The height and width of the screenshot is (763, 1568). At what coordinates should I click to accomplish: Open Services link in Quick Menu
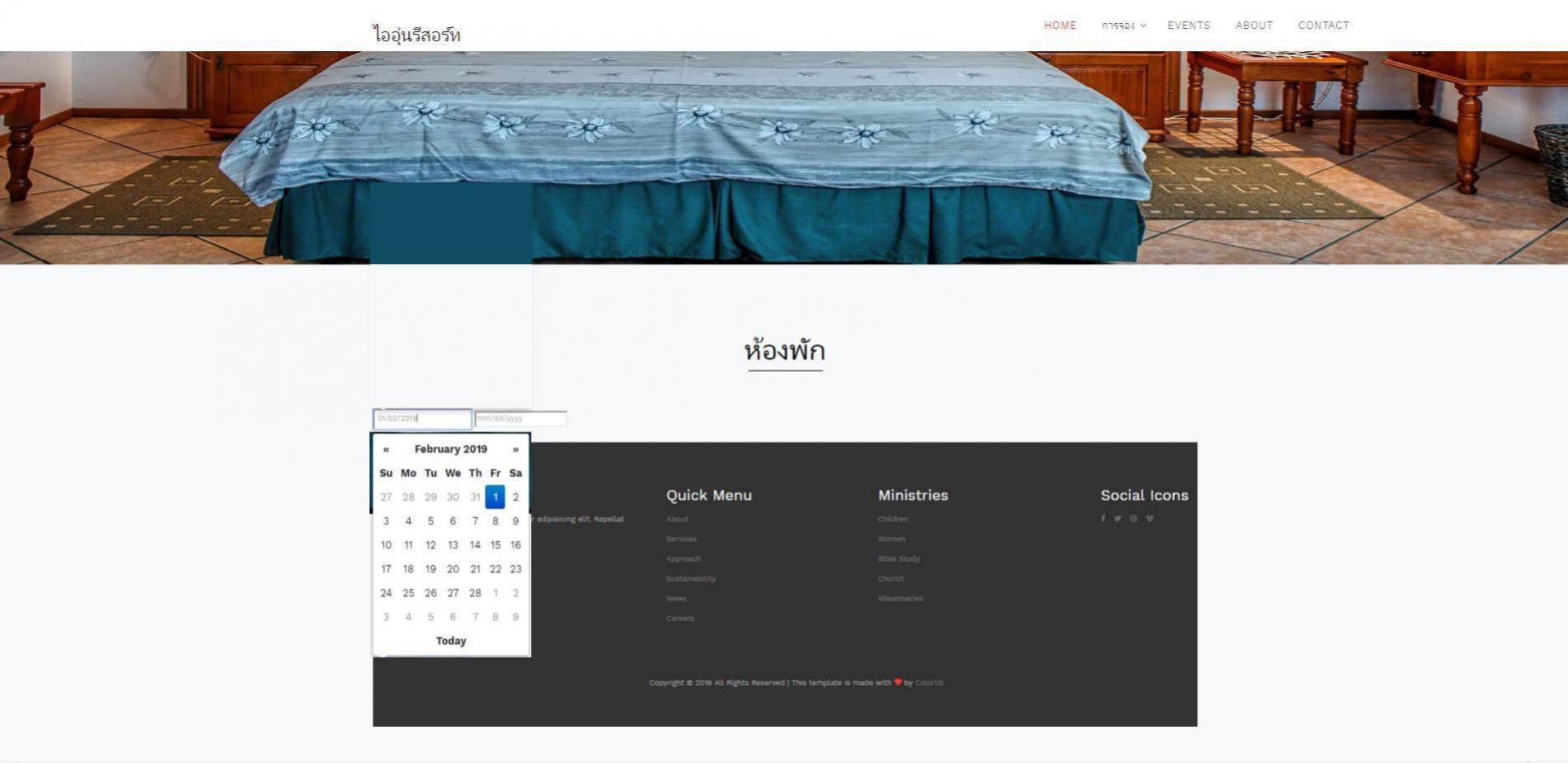tap(681, 539)
